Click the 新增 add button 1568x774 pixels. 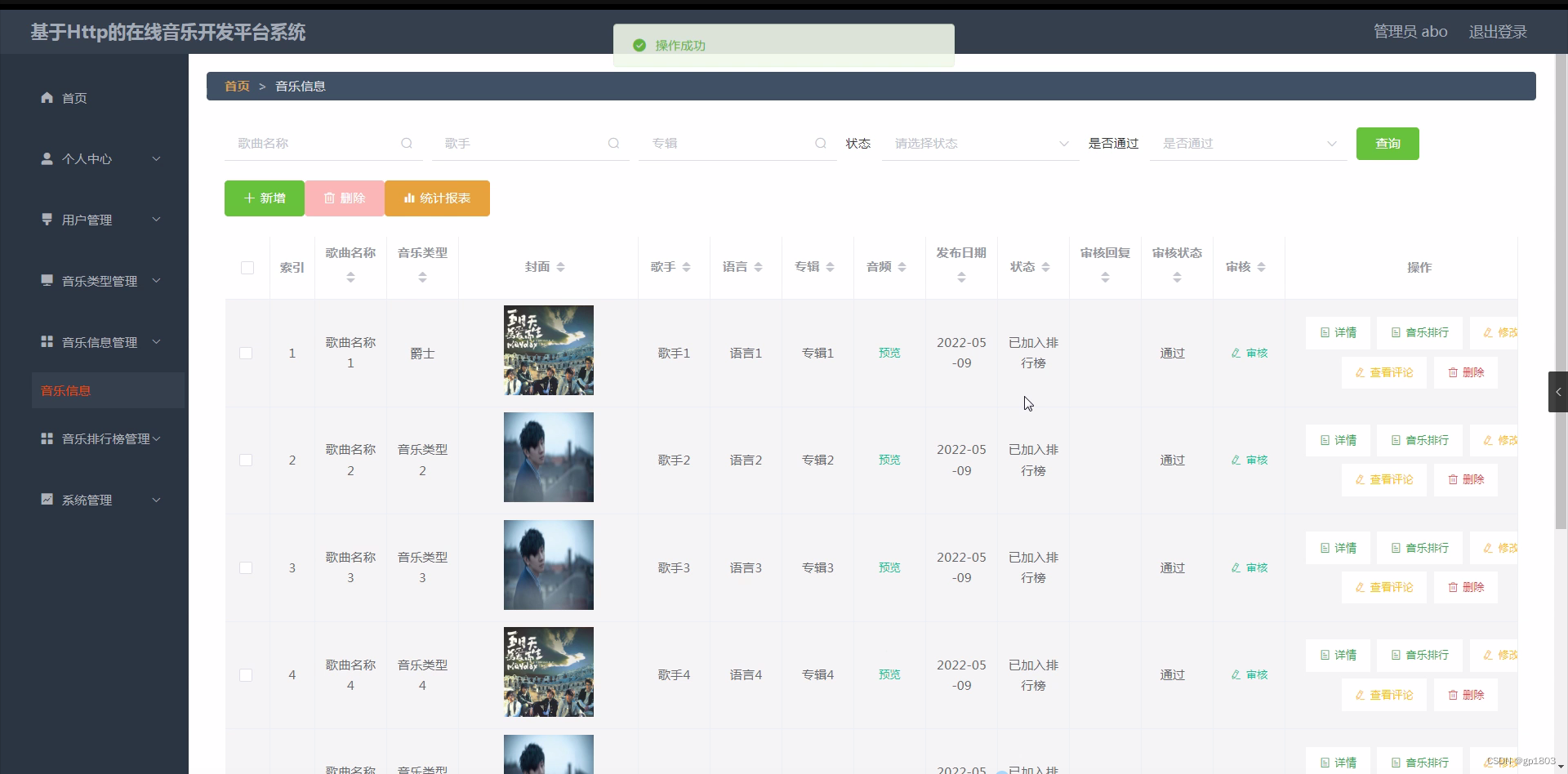(x=265, y=198)
